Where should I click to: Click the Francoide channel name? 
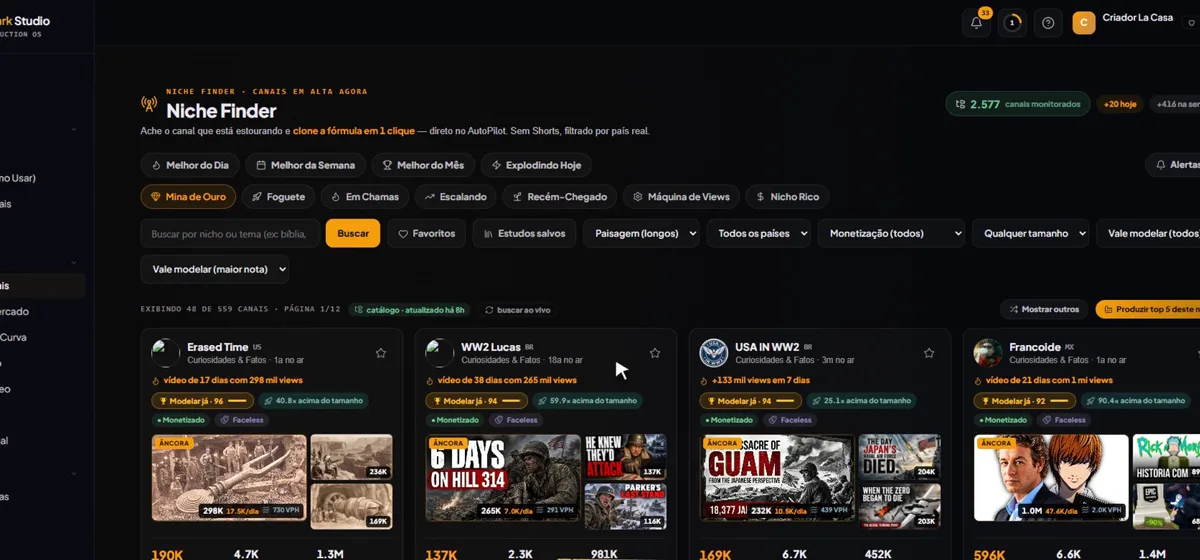tap(1035, 347)
